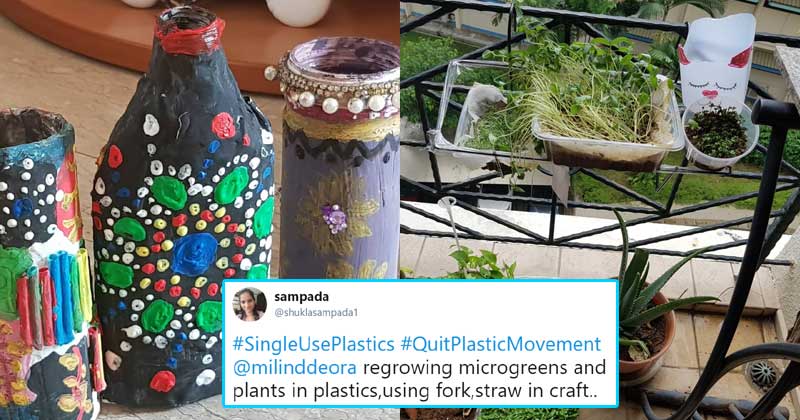This screenshot has width=800, height=420.
Task: Follow the #SingleUsePlastics hashtag
Action: pos(313,344)
